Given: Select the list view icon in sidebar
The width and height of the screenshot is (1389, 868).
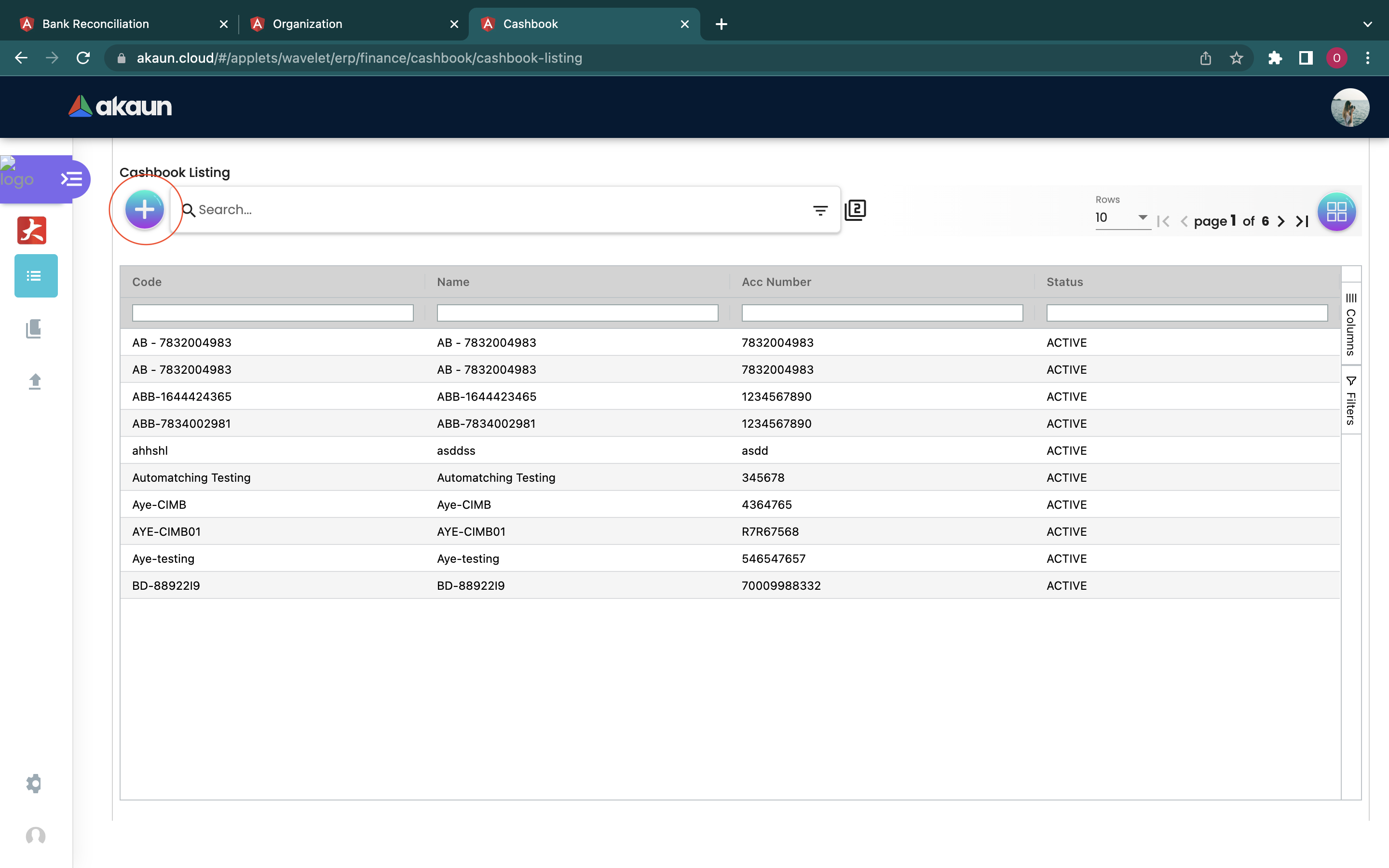Looking at the screenshot, I should click(36, 276).
